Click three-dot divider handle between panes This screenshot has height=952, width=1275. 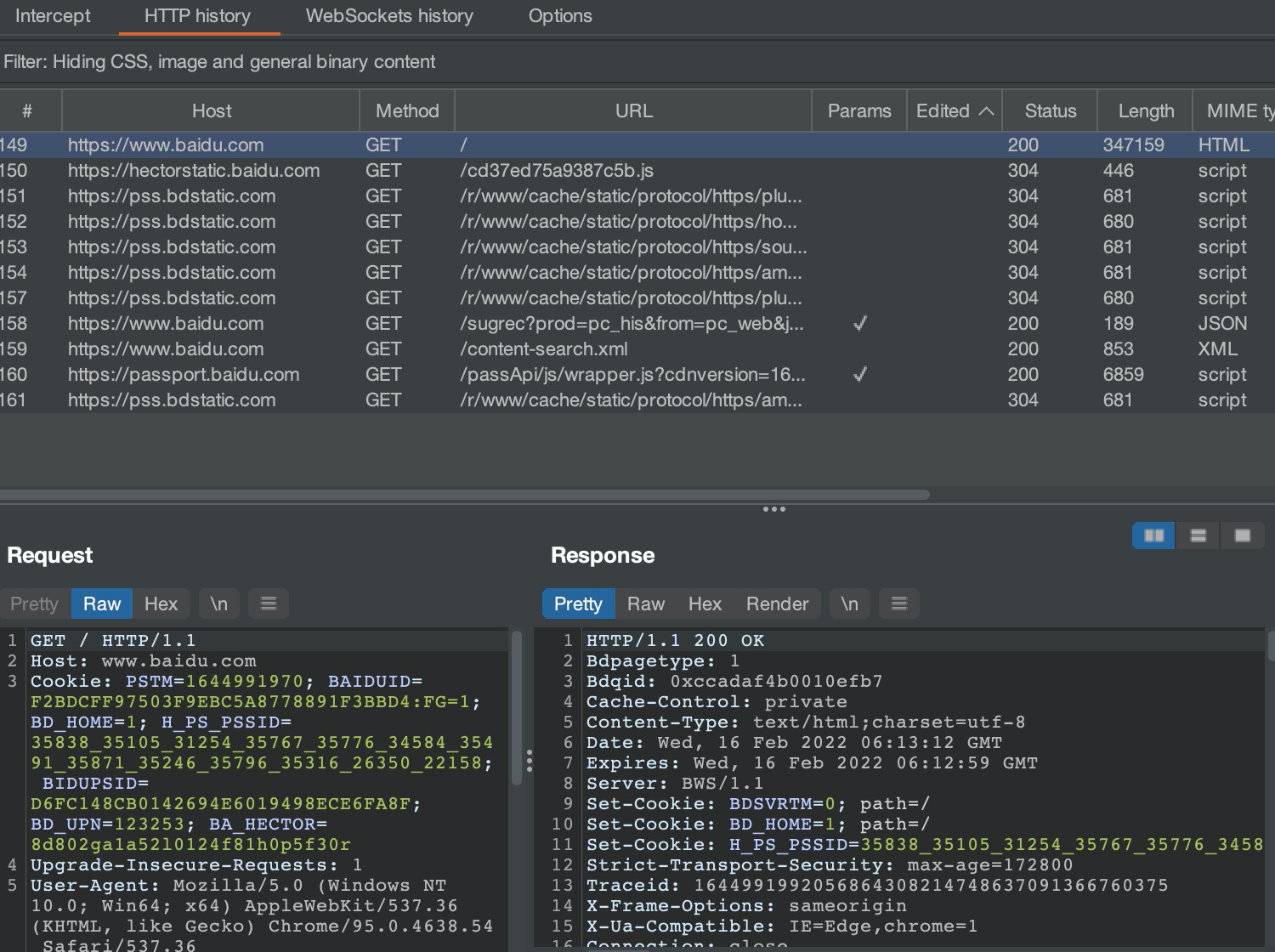tap(773, 509)
